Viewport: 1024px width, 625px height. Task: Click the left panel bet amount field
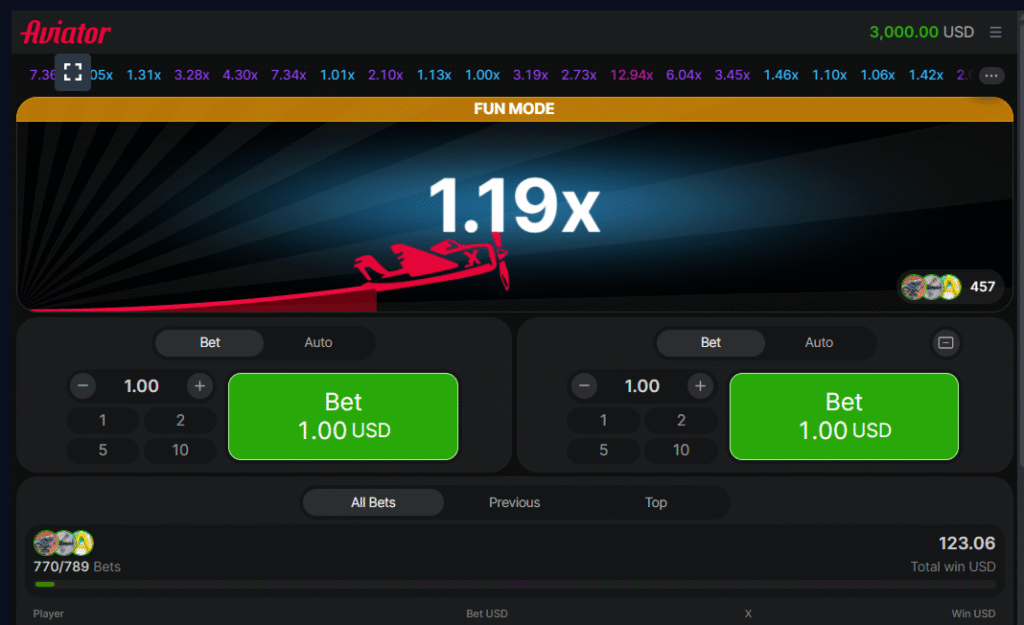pyautogui.click(x=142, y=386)
